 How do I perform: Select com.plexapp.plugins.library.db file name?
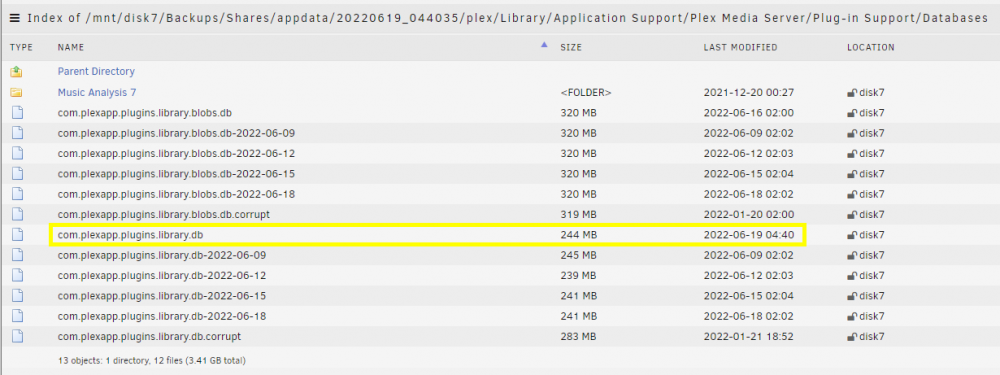coord(130,235)
